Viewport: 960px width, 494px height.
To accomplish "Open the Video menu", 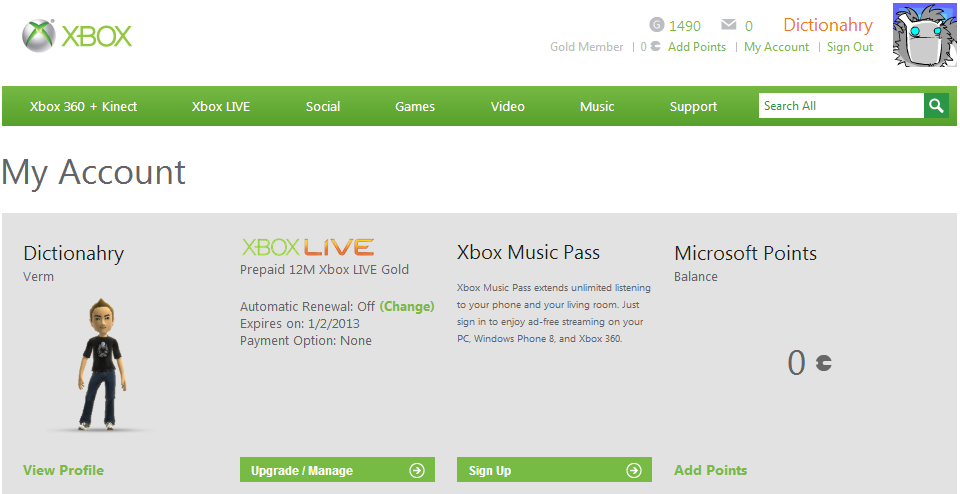I will click(x=508, y=107).
